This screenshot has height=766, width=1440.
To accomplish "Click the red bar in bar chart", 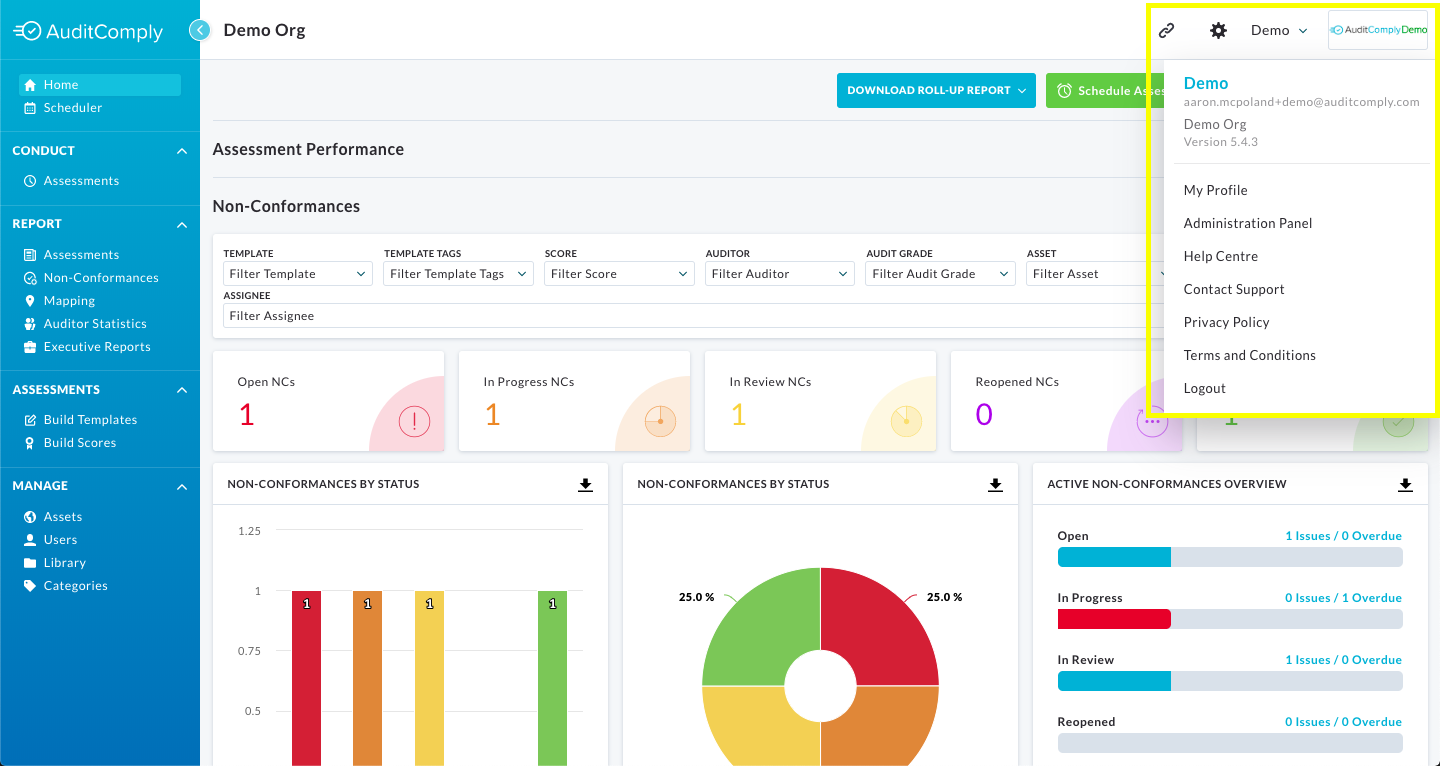I will (306, 678).
